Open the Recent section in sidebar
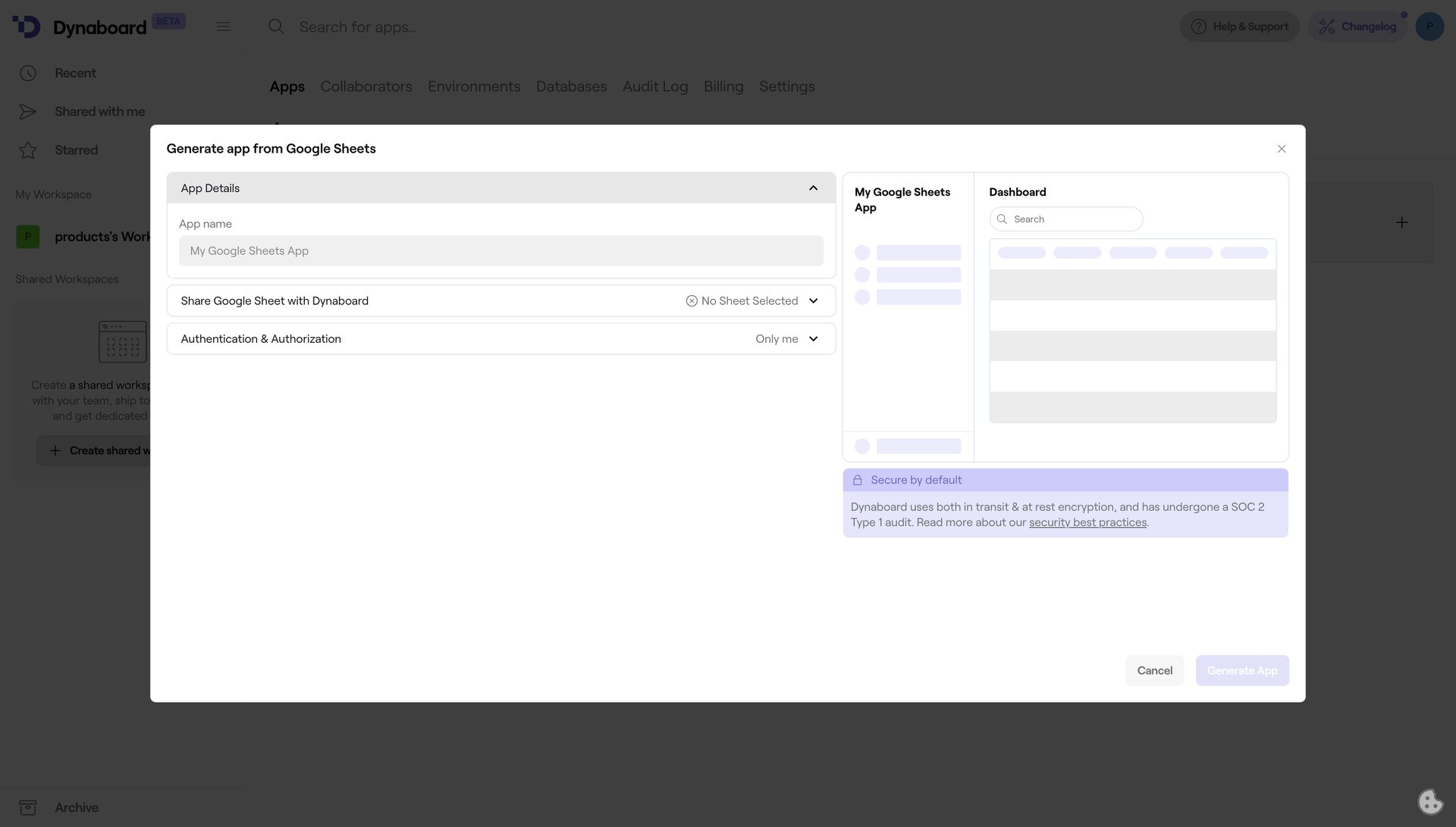 pos(74,73)
